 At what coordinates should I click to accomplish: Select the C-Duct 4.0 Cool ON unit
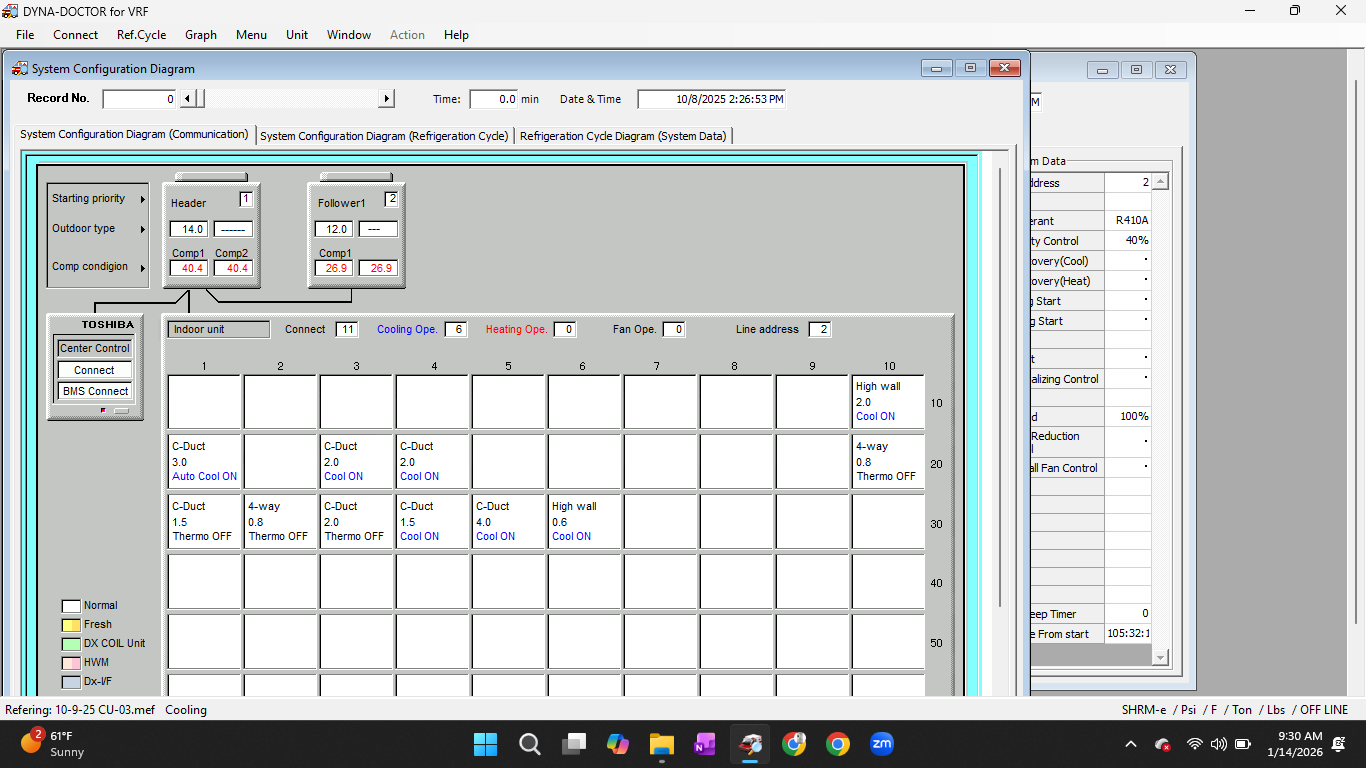coord(508,521)
